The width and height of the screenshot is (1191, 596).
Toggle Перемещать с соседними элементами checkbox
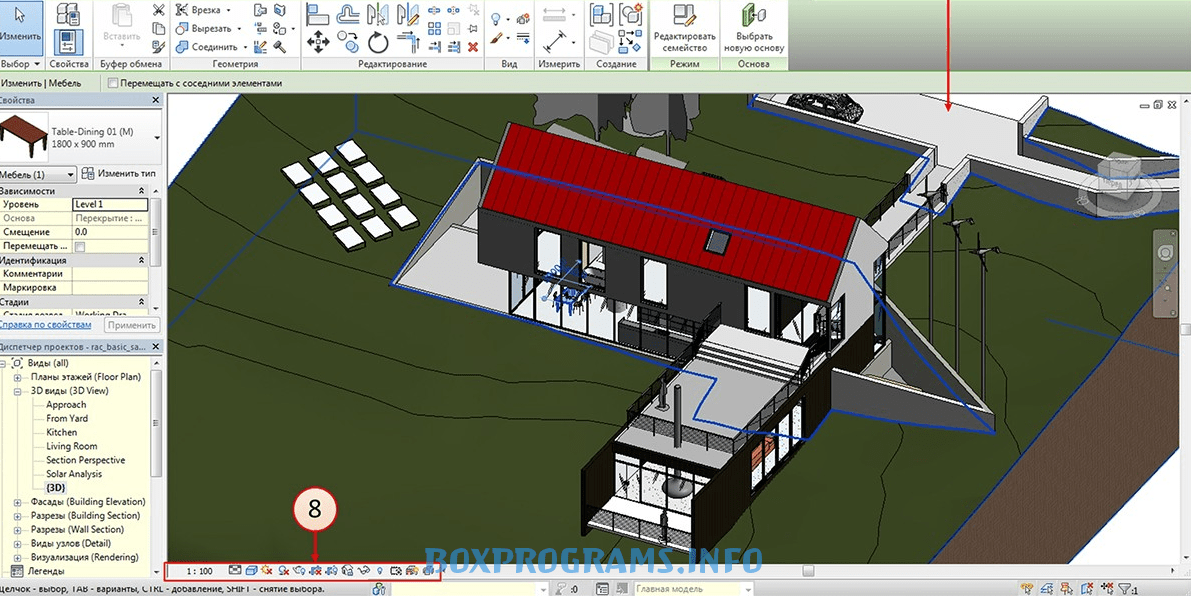[x=113, y=83]
